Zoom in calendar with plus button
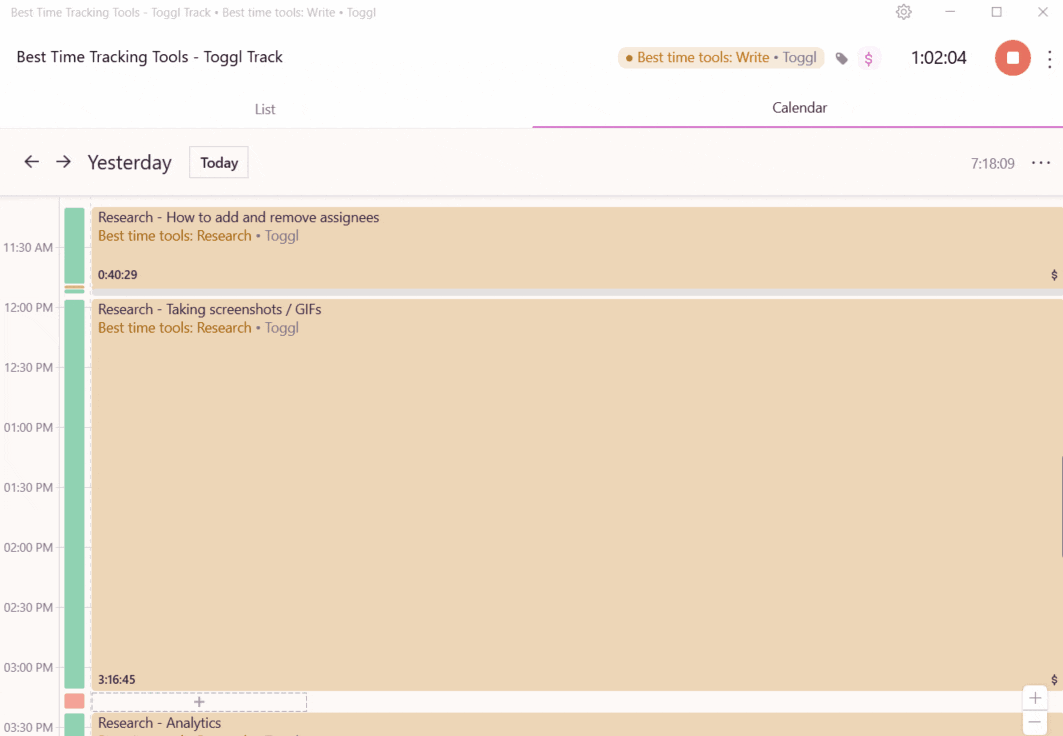The image size is (1063, 736). click(x=1035, y=698)
